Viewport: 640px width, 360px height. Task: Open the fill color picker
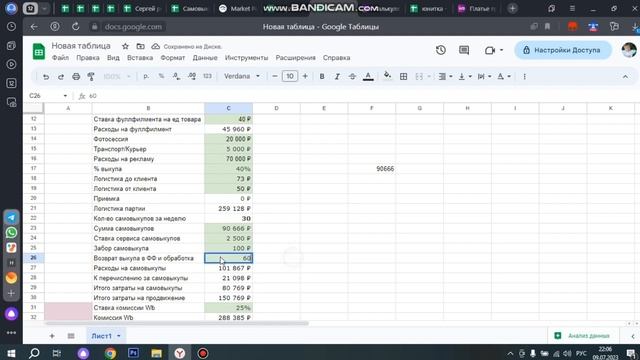387,76
